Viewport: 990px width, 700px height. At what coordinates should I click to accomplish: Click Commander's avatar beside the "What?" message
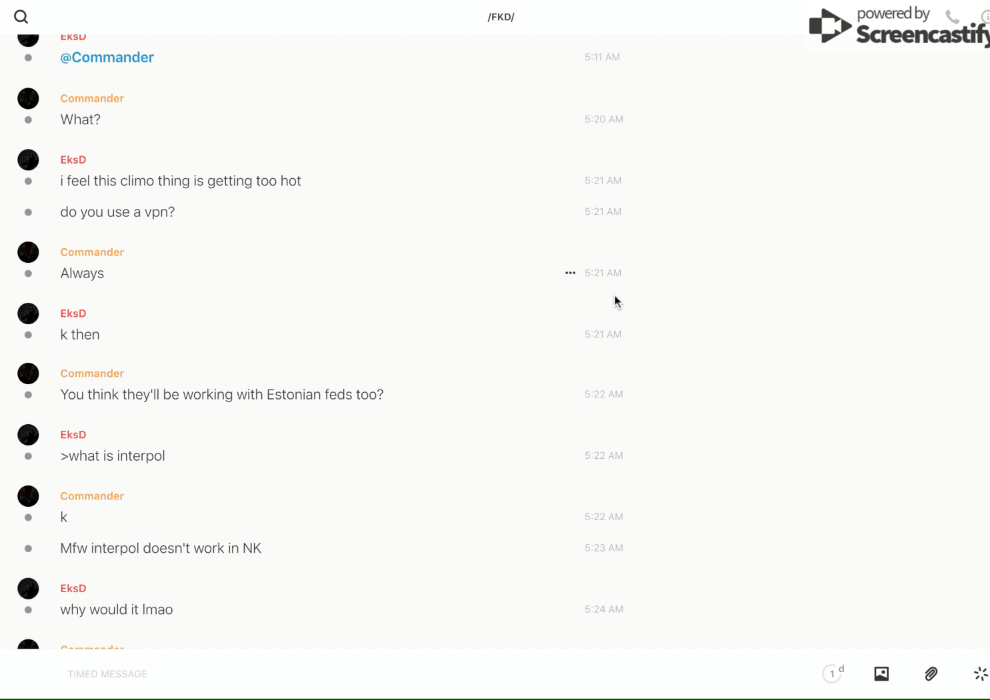tap(28, 98)
